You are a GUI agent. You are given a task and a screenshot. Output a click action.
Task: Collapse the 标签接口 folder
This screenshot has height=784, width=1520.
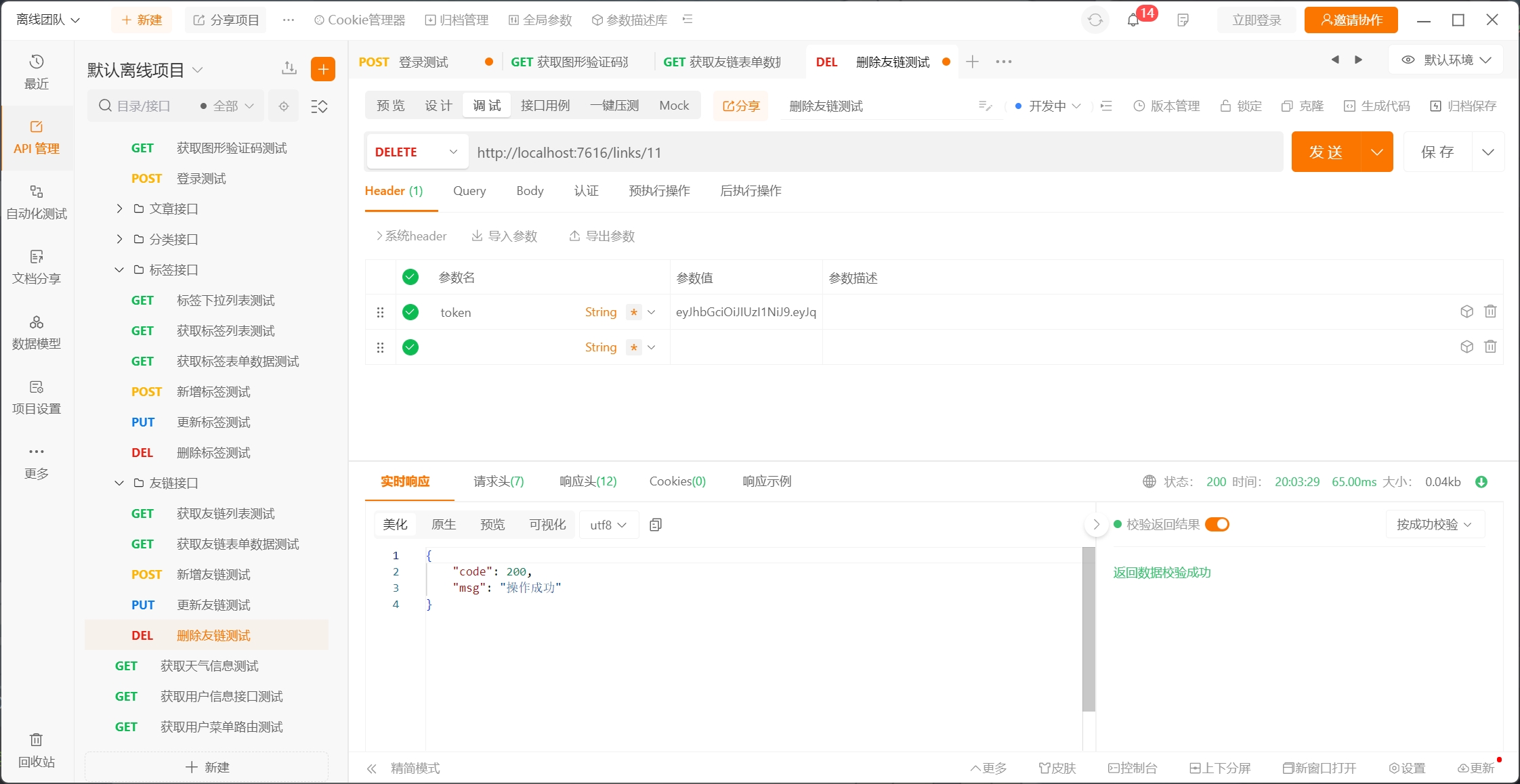(x=119, y=269)
